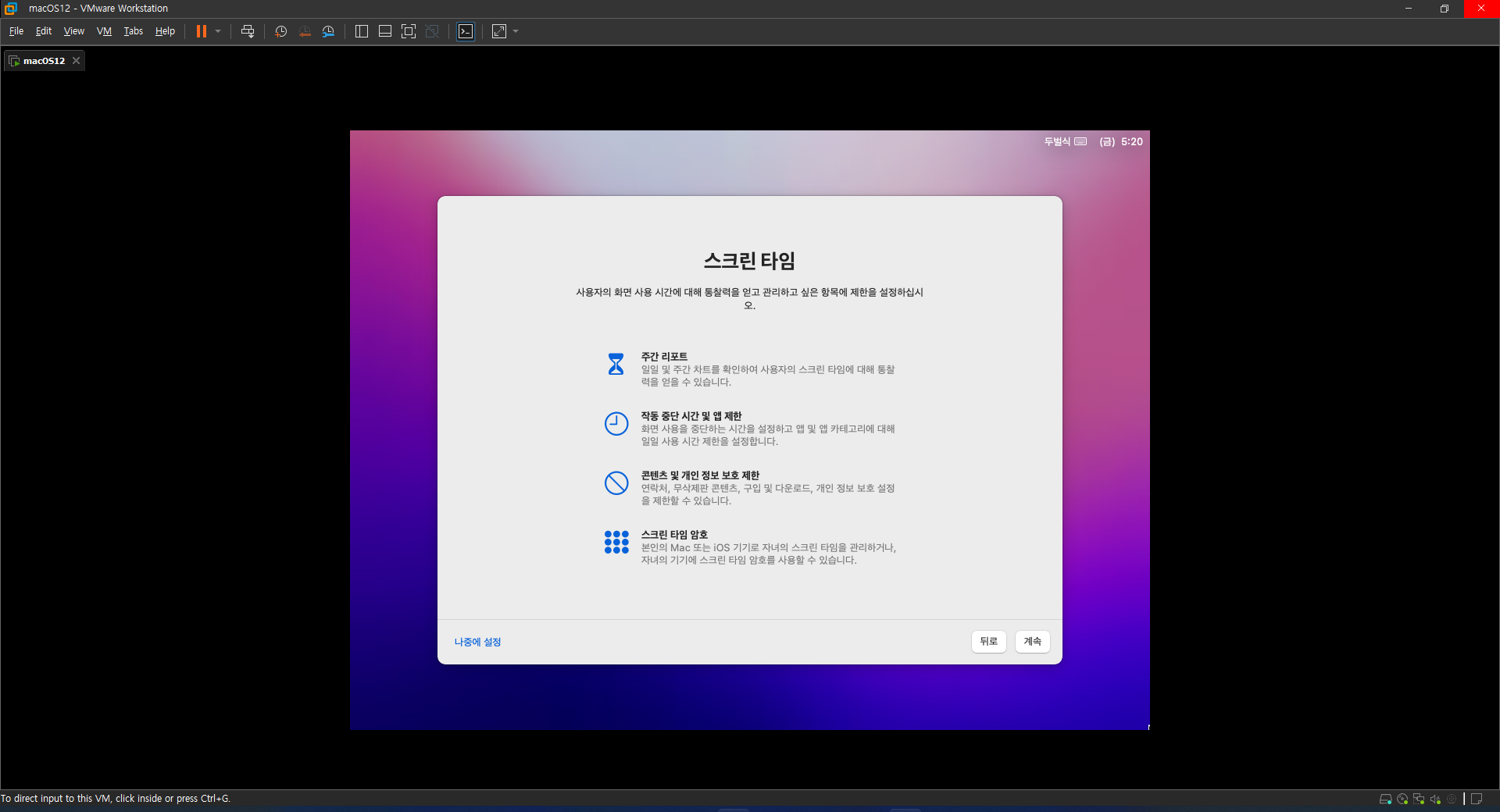Open the Help menu
The width and height of the screenshot is (1500, 812).
(x=165, y=31)
